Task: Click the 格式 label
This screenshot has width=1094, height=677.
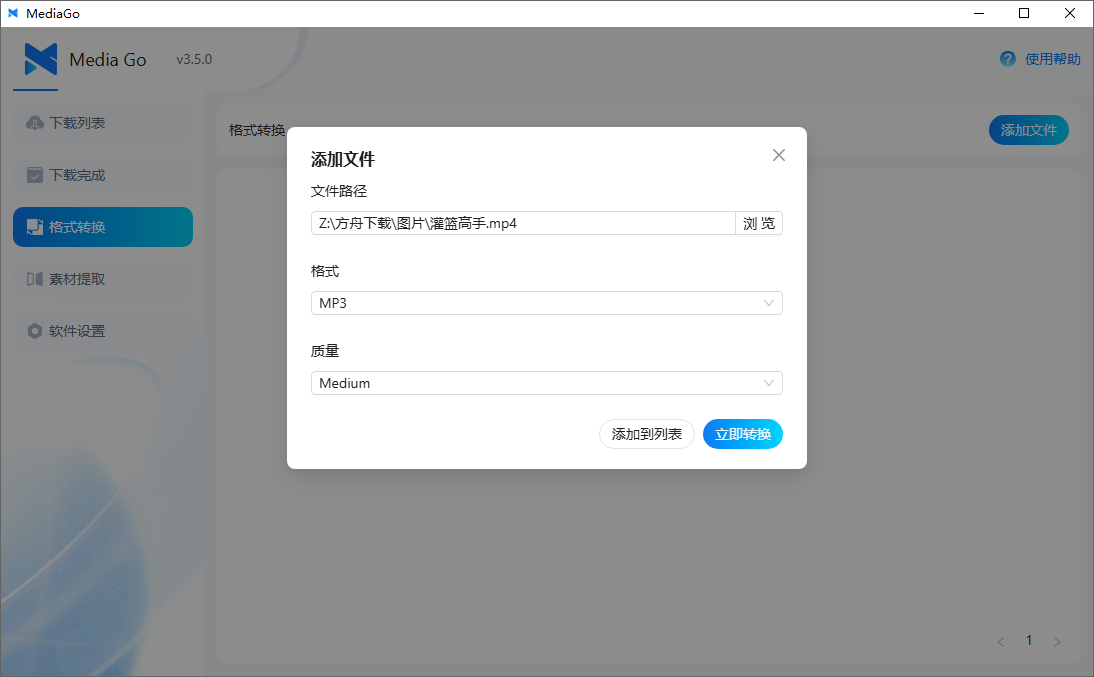Action: coord(325,271)
